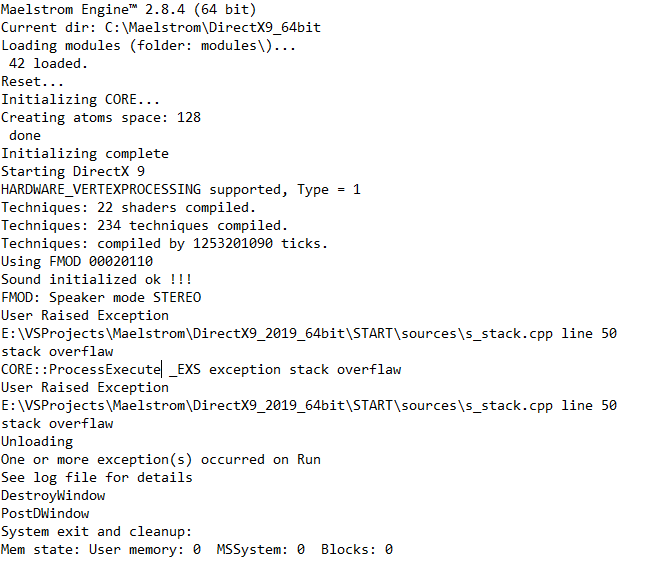Image resolution: width=648 pixels, height=578 pixels.
Task: Select the HARDWARE_VERTEXPROCESSING supported line
Action: (x=180, y=190)
